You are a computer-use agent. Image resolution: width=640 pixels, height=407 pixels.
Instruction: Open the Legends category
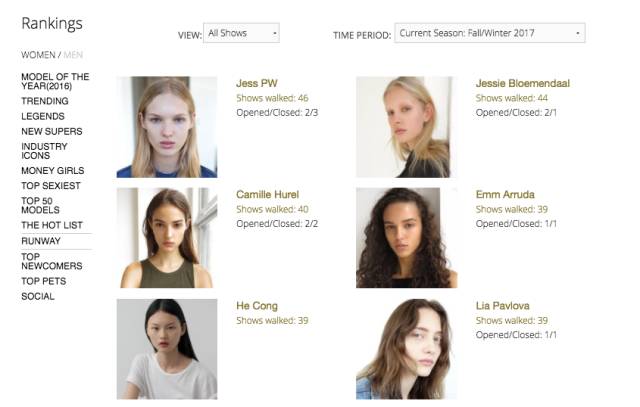[43, 116]
